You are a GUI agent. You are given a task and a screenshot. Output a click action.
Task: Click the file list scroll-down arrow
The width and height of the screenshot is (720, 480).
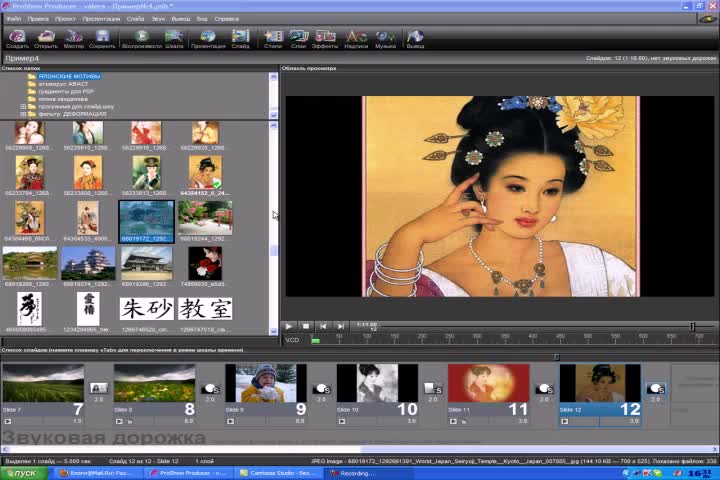point(274,331)
